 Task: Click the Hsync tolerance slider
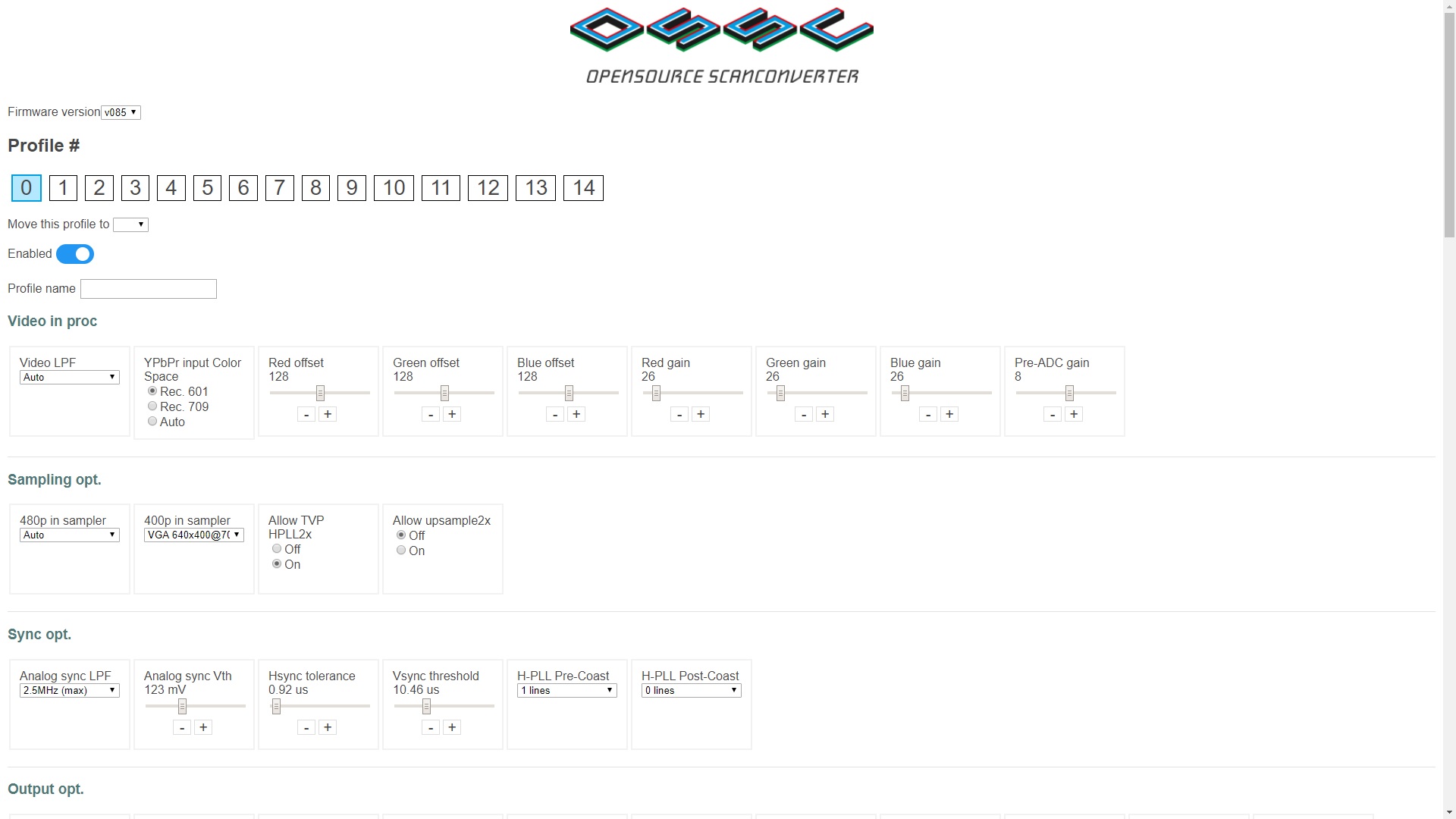pos(320,706)
